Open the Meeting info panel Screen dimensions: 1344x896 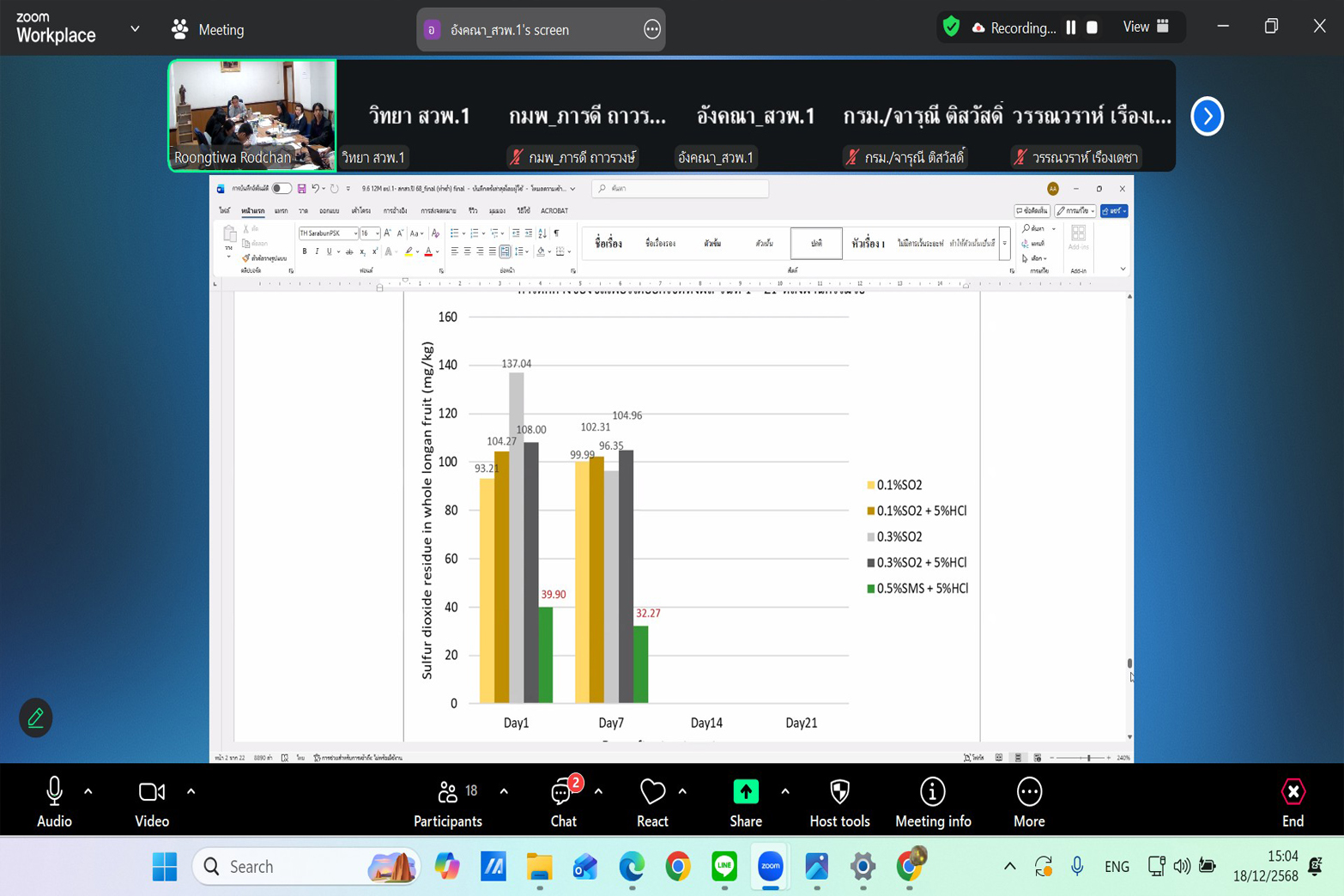(932, 792)
